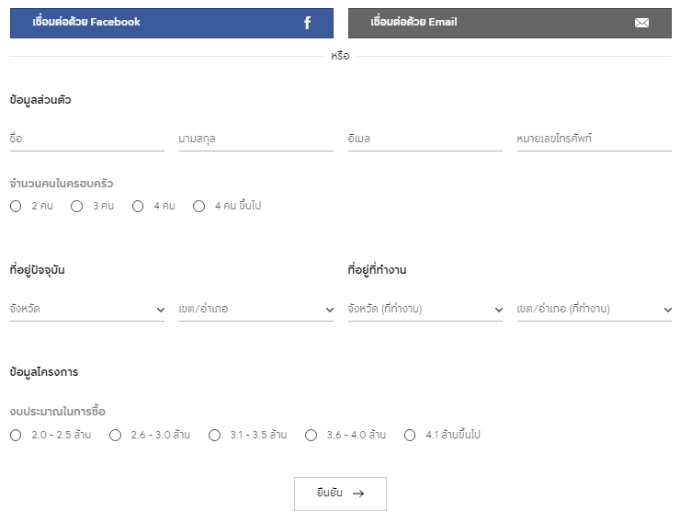The image size is (680, 520).
Task: Select budget 3.1 - 3.5 ล้าน
Action: [x=214, y=435]
